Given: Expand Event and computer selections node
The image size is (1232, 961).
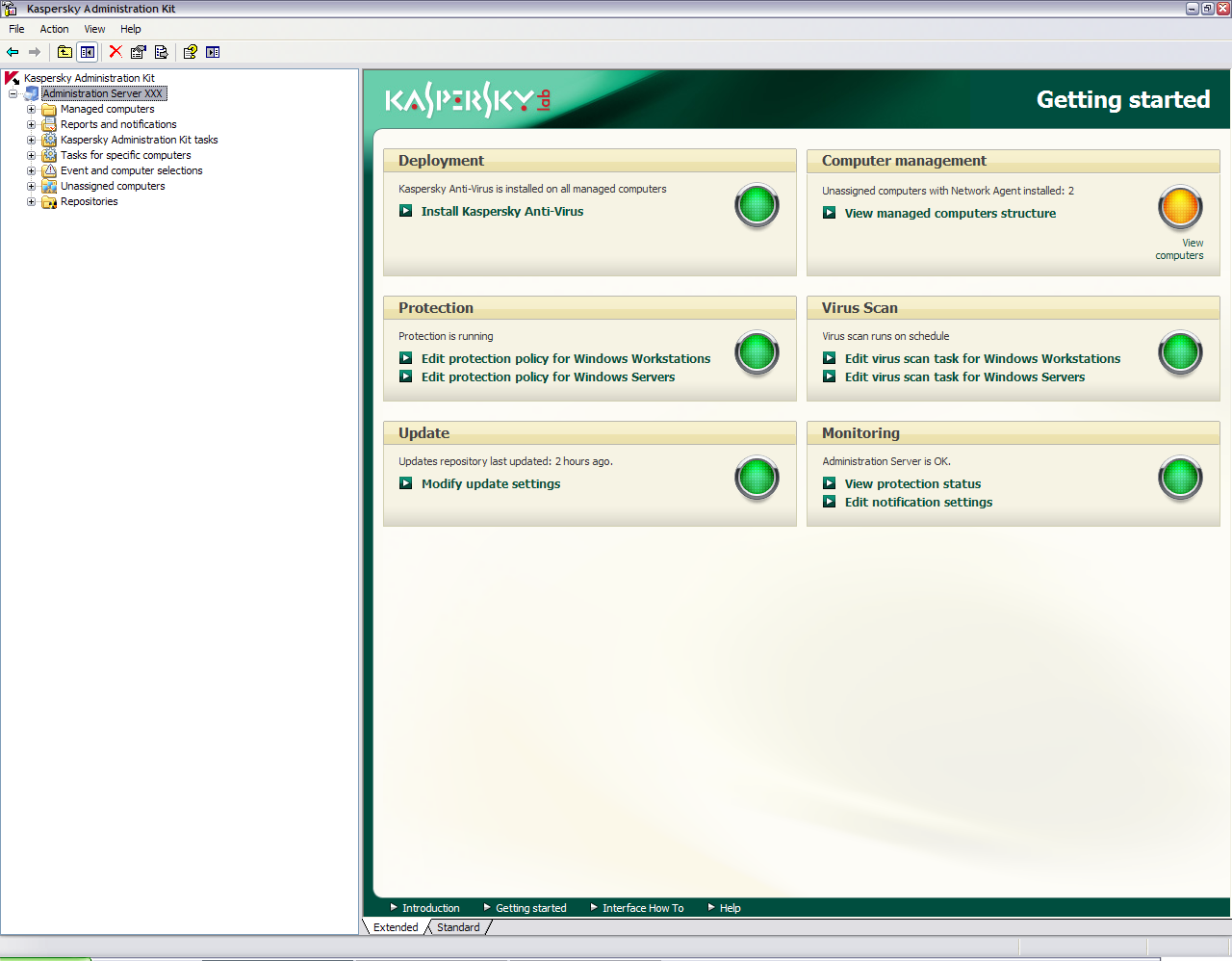Looking at the screenshot, I should [x=31, y=170].
